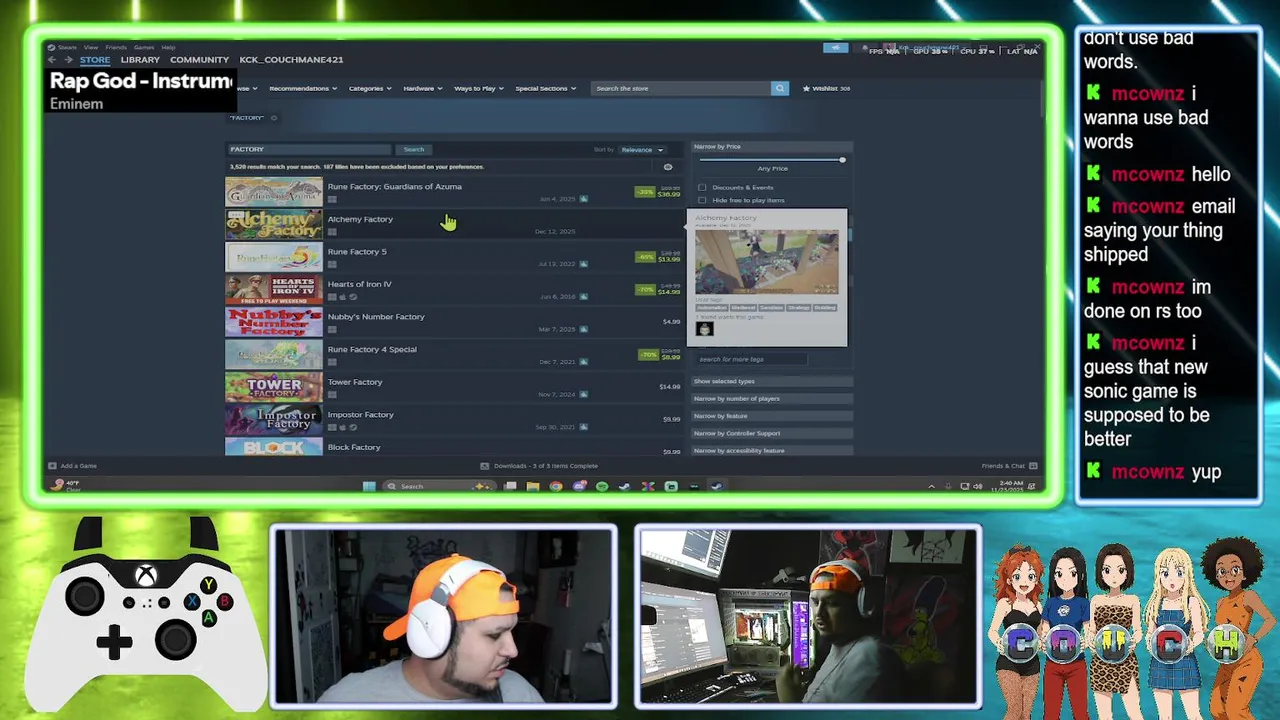Expand Special Sections menu
Image resolution: width=1280 pixels, height=720 pixels.
click(545, 88)
